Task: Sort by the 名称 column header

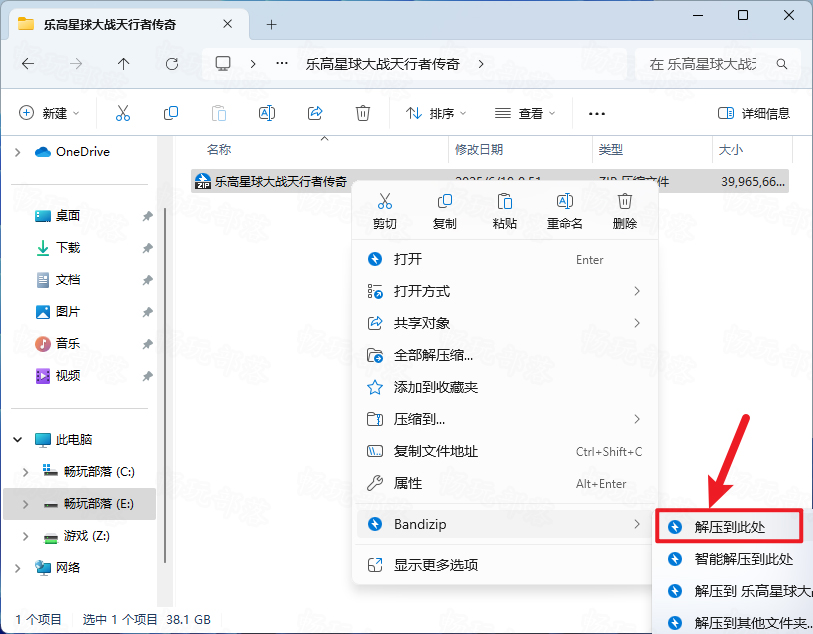Action: tap(218, 150)
